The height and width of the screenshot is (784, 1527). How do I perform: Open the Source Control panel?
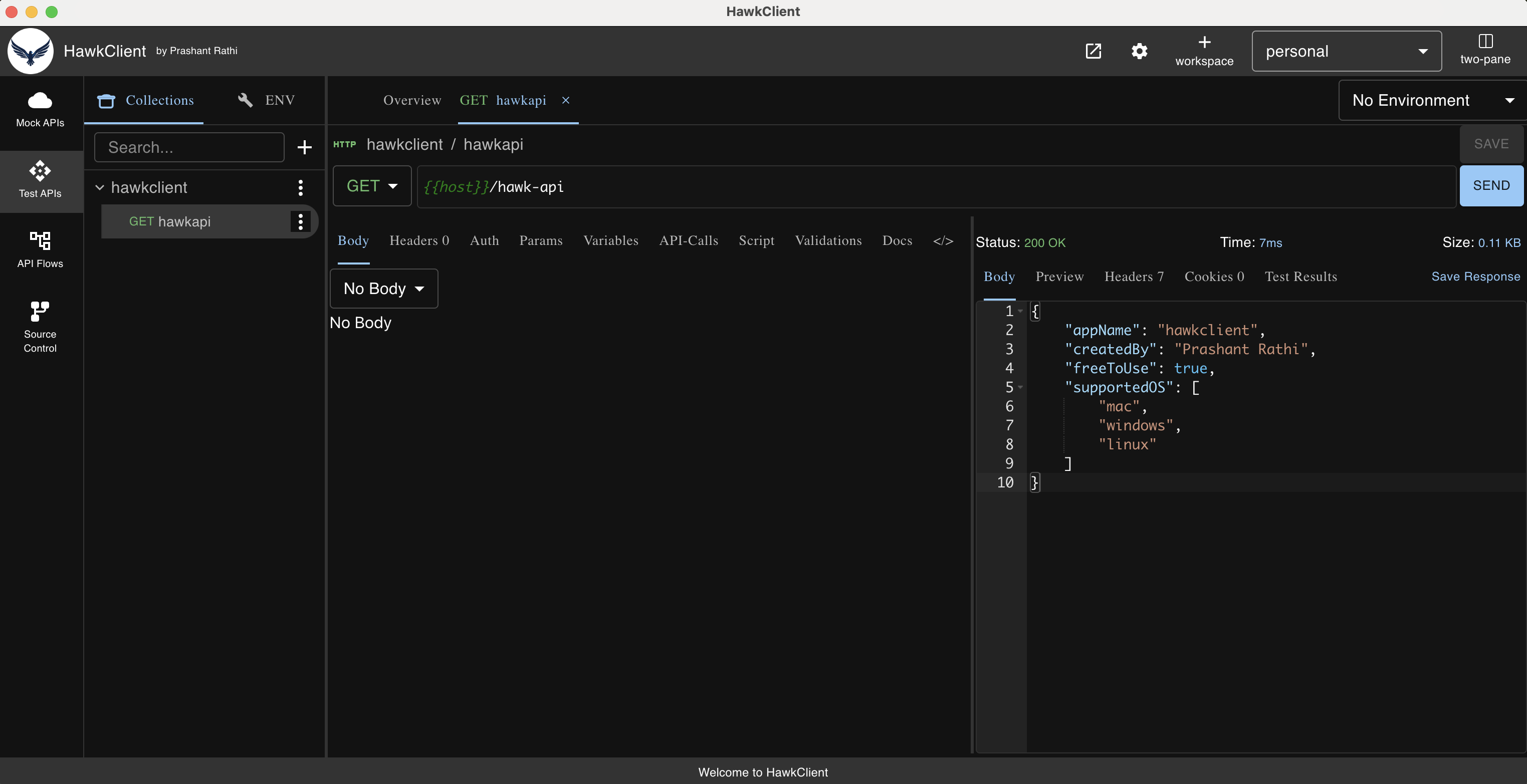(x=39, y=327)
